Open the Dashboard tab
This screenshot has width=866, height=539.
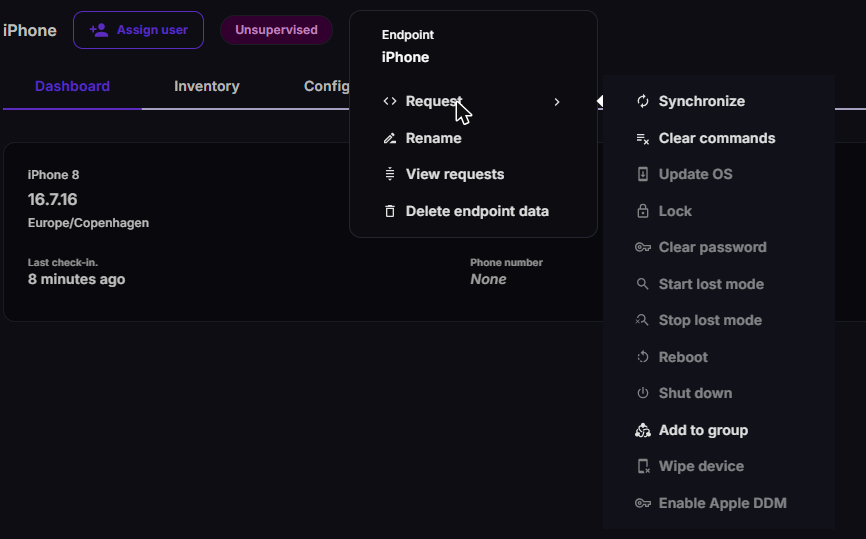point(72,86)
